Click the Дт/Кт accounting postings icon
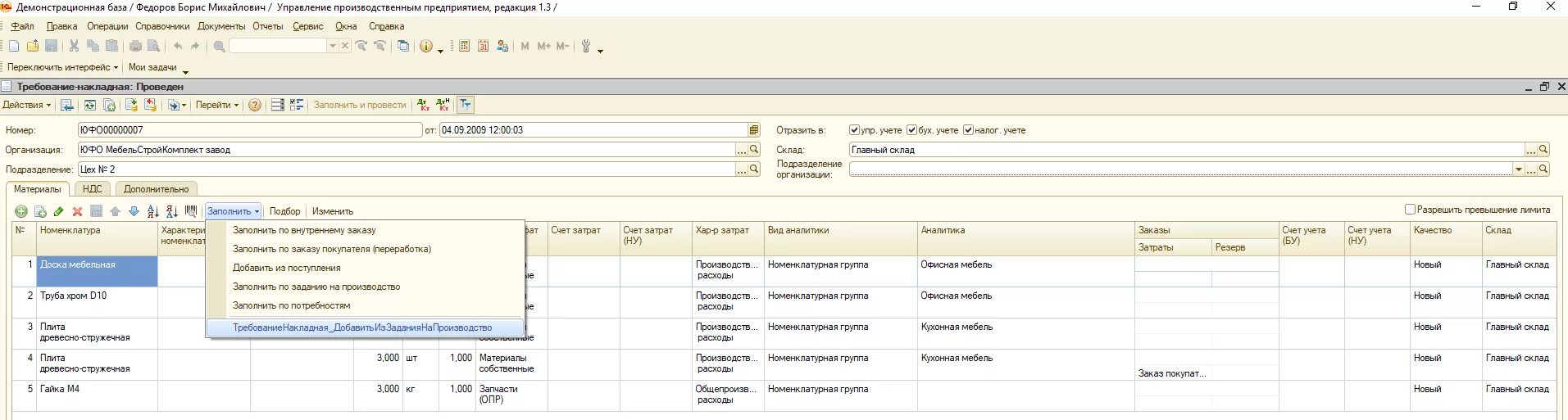 tap(423, 105)
